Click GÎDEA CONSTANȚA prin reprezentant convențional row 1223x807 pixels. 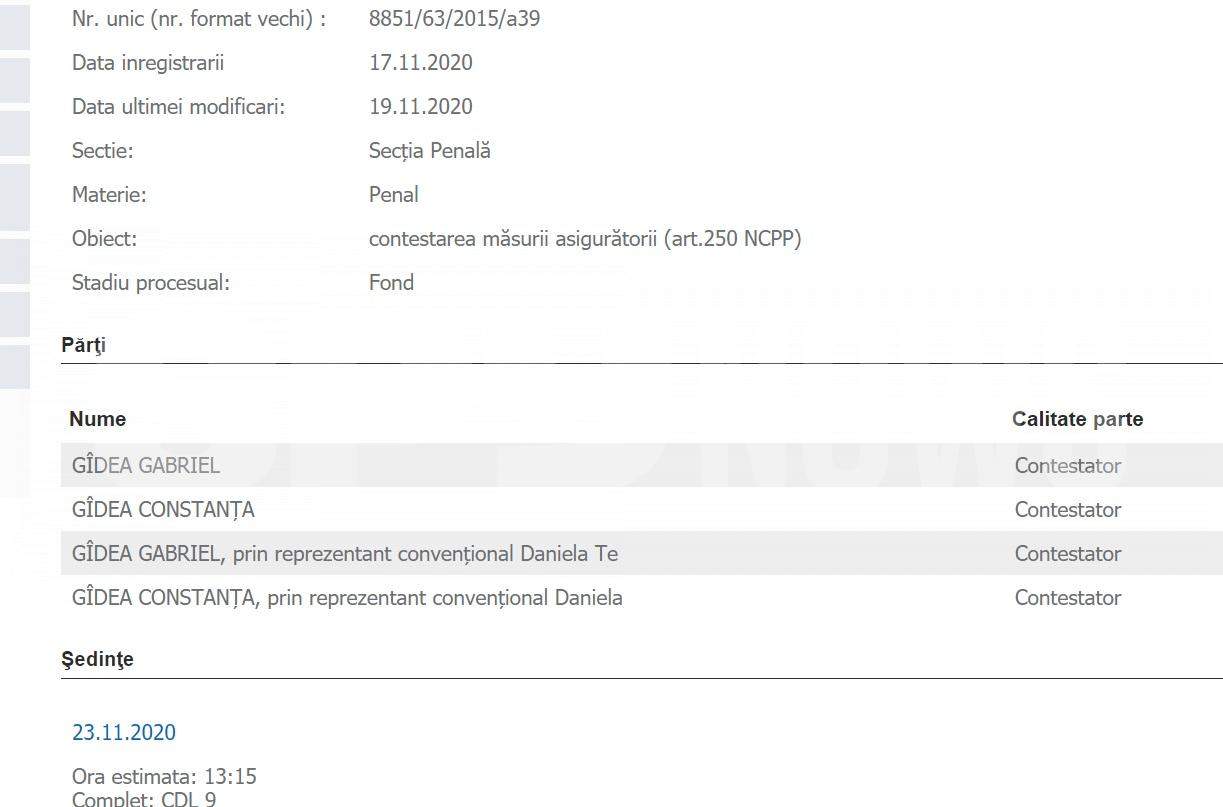642,597
